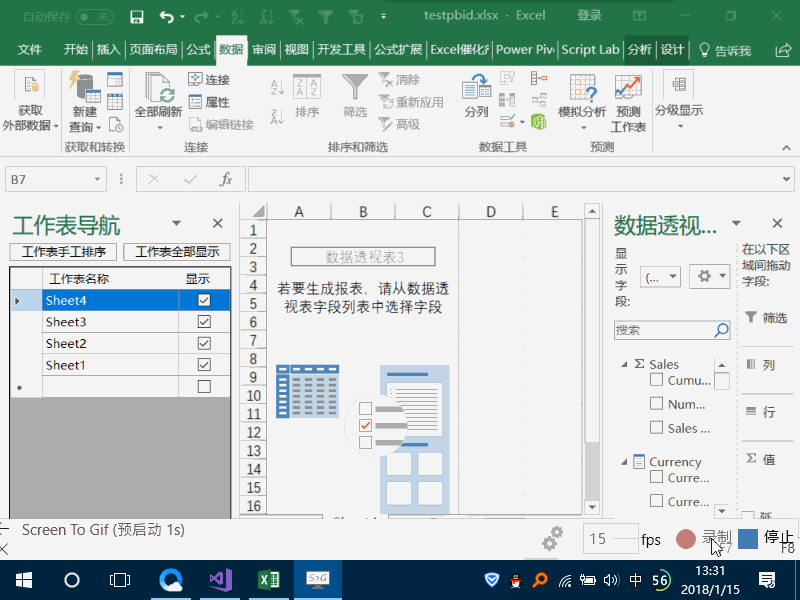Open the Get External Data icon
This screenshot has width=800, height=600.
(x=30, y=85)
